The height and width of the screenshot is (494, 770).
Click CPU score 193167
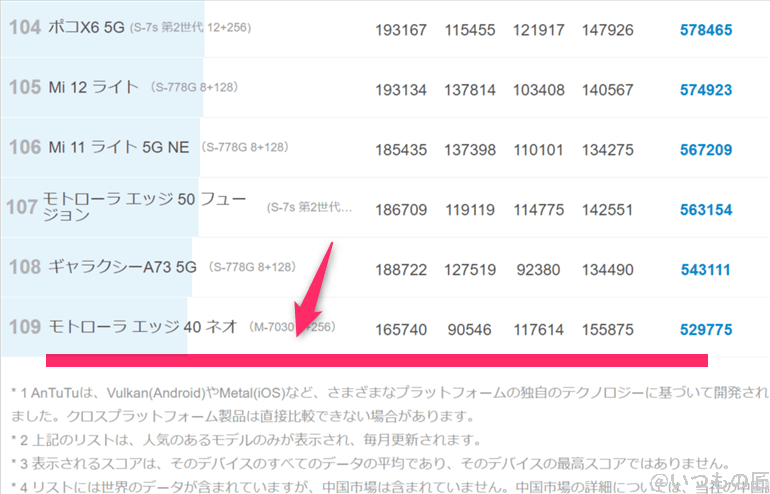point(401,30)
